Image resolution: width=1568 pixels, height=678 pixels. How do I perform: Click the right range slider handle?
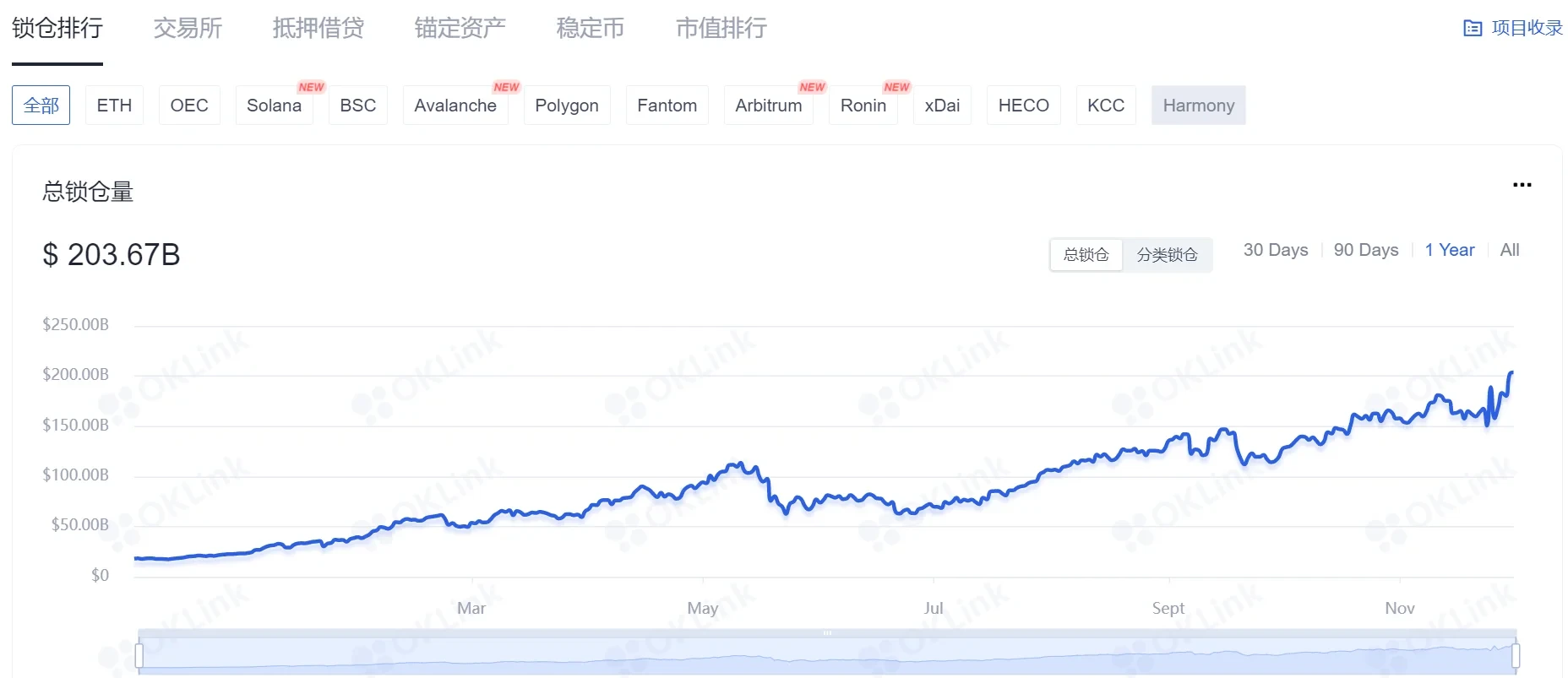(1516, 655)
